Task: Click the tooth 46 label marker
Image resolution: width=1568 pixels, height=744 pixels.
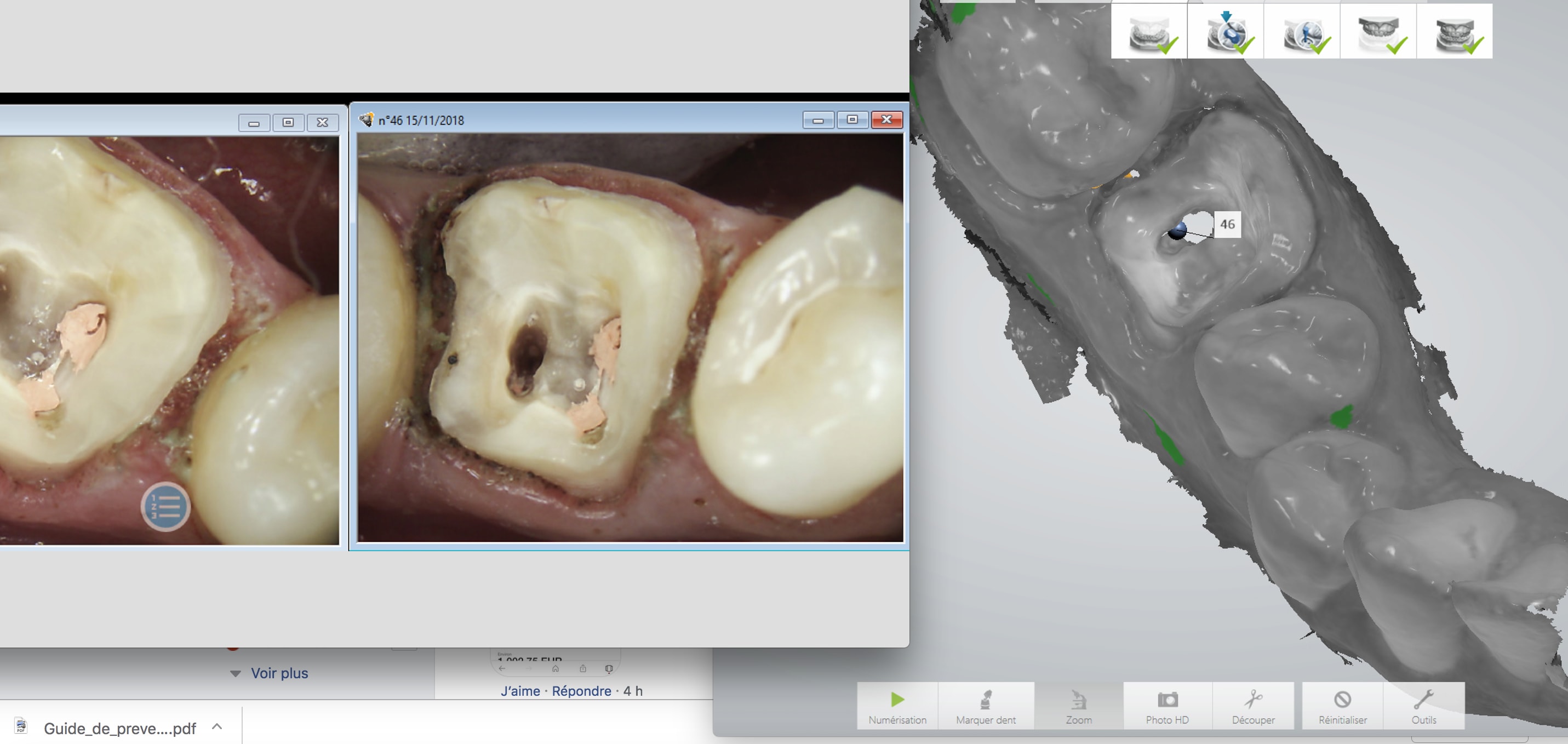Action: point(1227,225)
